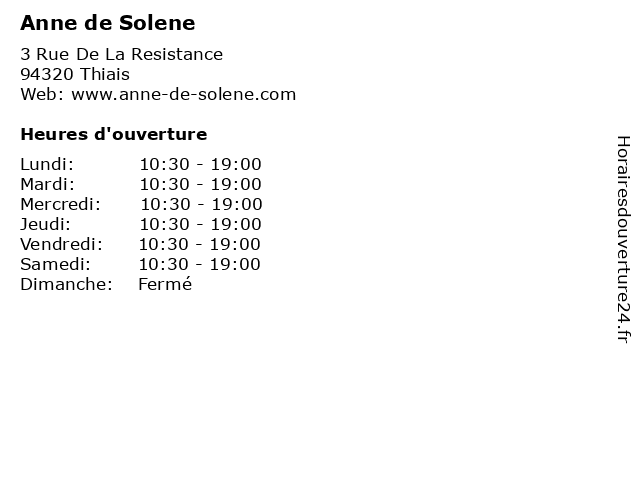Click the Fermé status for Dimanche
The height and width of the screenshot is (480, 640).
click(165, 284)
